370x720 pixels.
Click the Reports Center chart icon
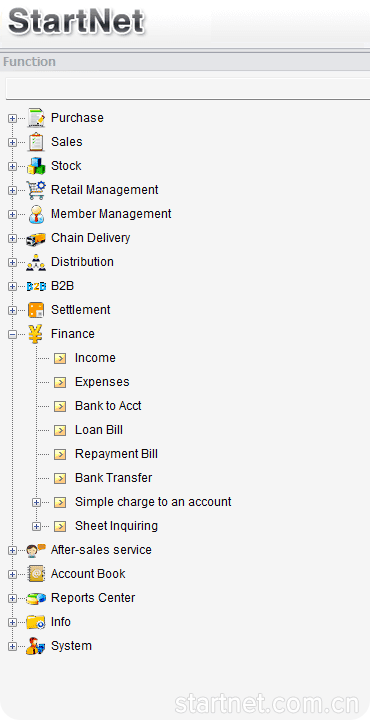coord(36,598)
